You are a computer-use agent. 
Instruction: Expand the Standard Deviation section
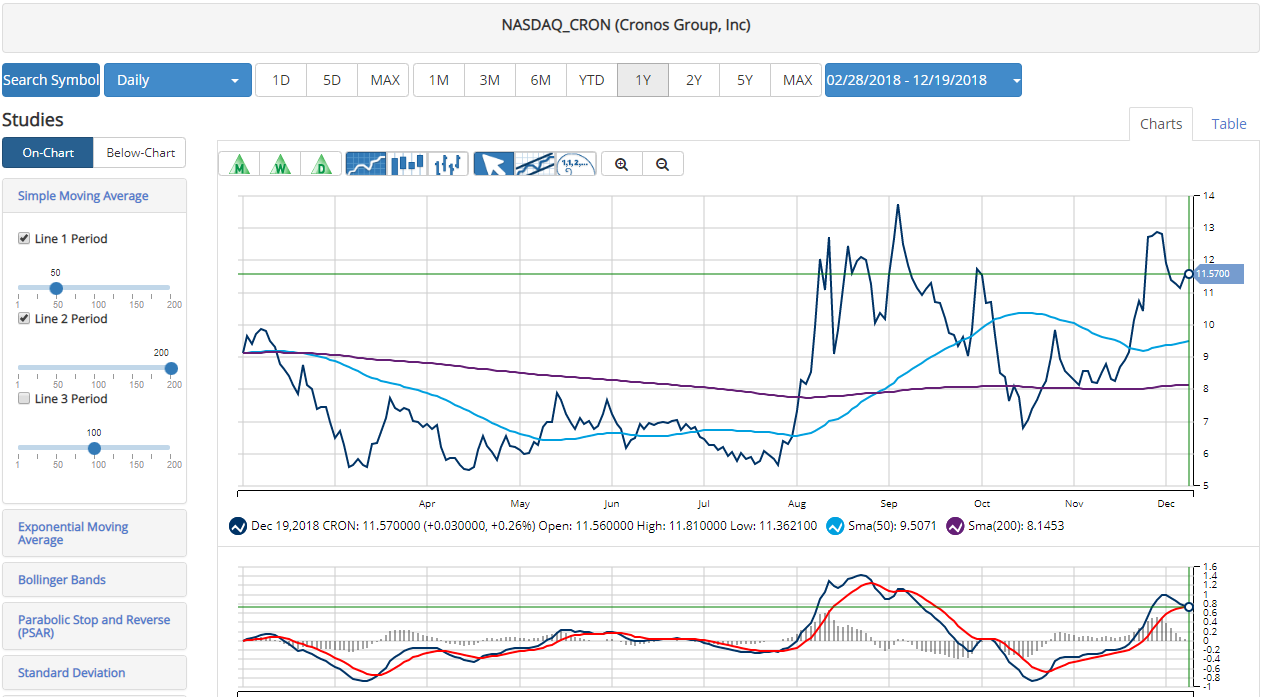click(x=94, y=673)
